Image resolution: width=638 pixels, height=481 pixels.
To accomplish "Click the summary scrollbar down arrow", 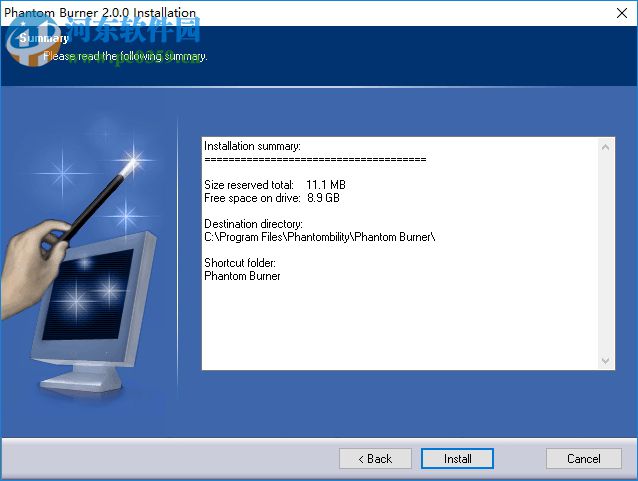I will click(605, 361).
